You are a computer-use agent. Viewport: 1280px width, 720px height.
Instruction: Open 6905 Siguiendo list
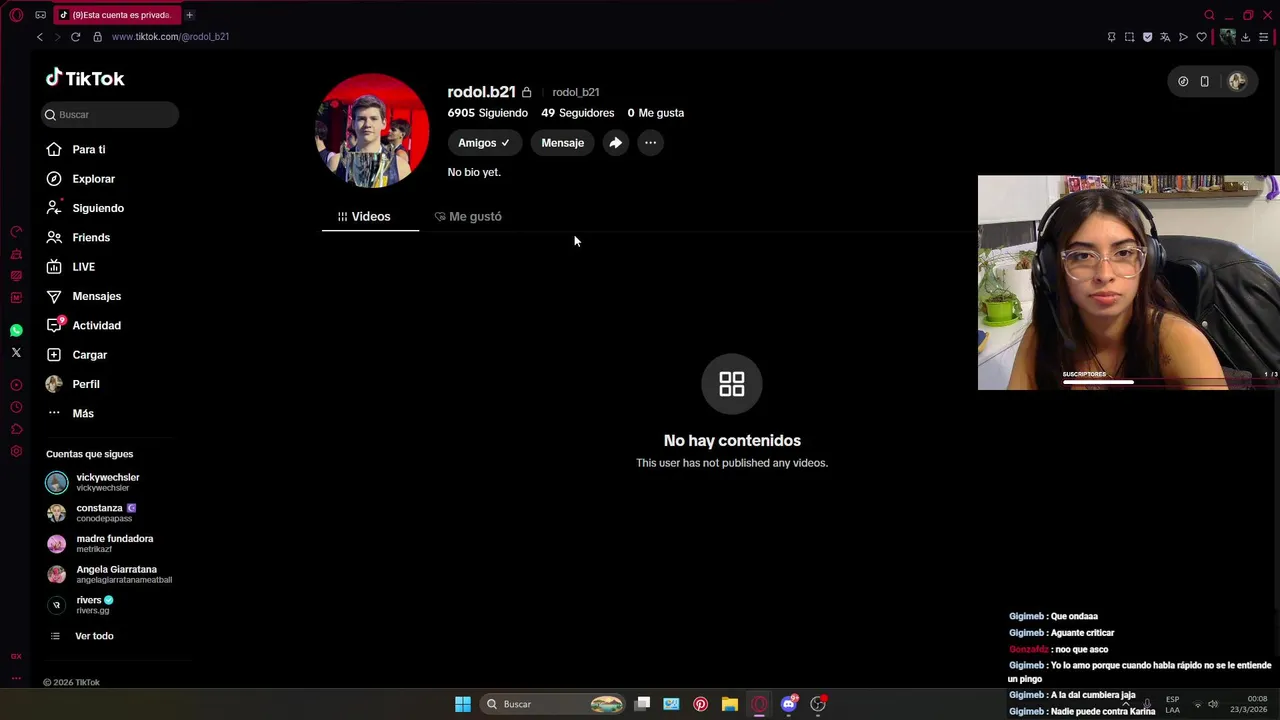pyautogui.click(x=487, y=113)
